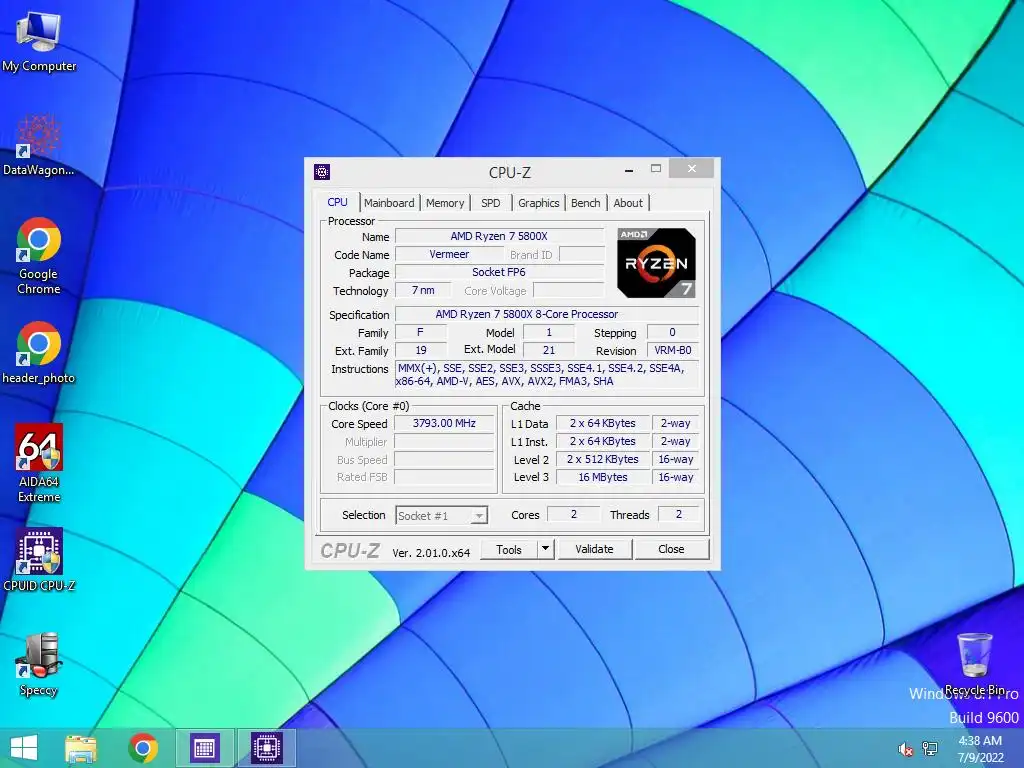
Task: Click the muted volume tray icon
Action: pos(905,750)
